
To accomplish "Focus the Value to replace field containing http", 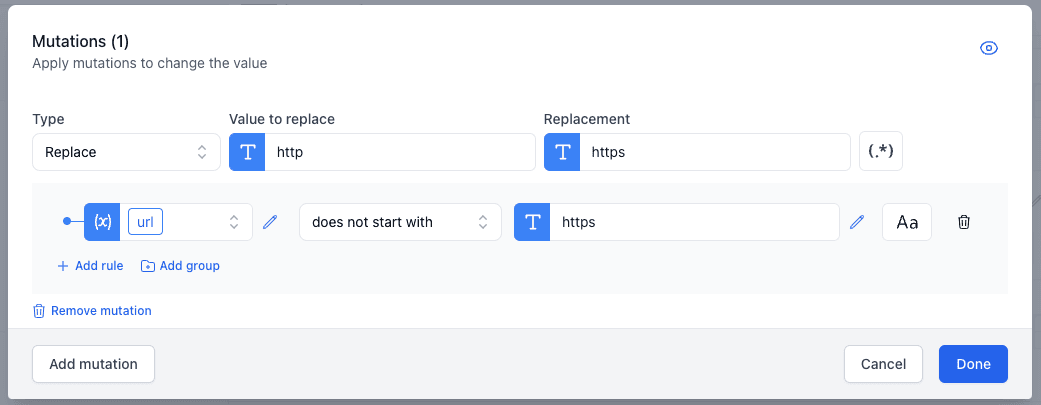I will (400, 152).
